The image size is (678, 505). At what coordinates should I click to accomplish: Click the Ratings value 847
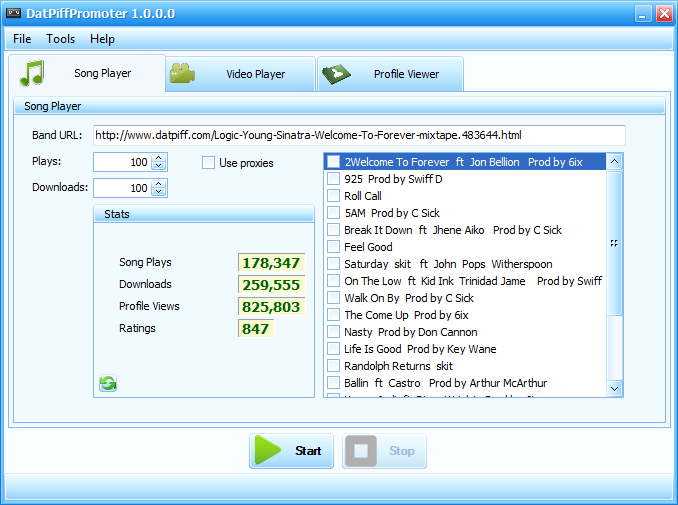point(256,329)
